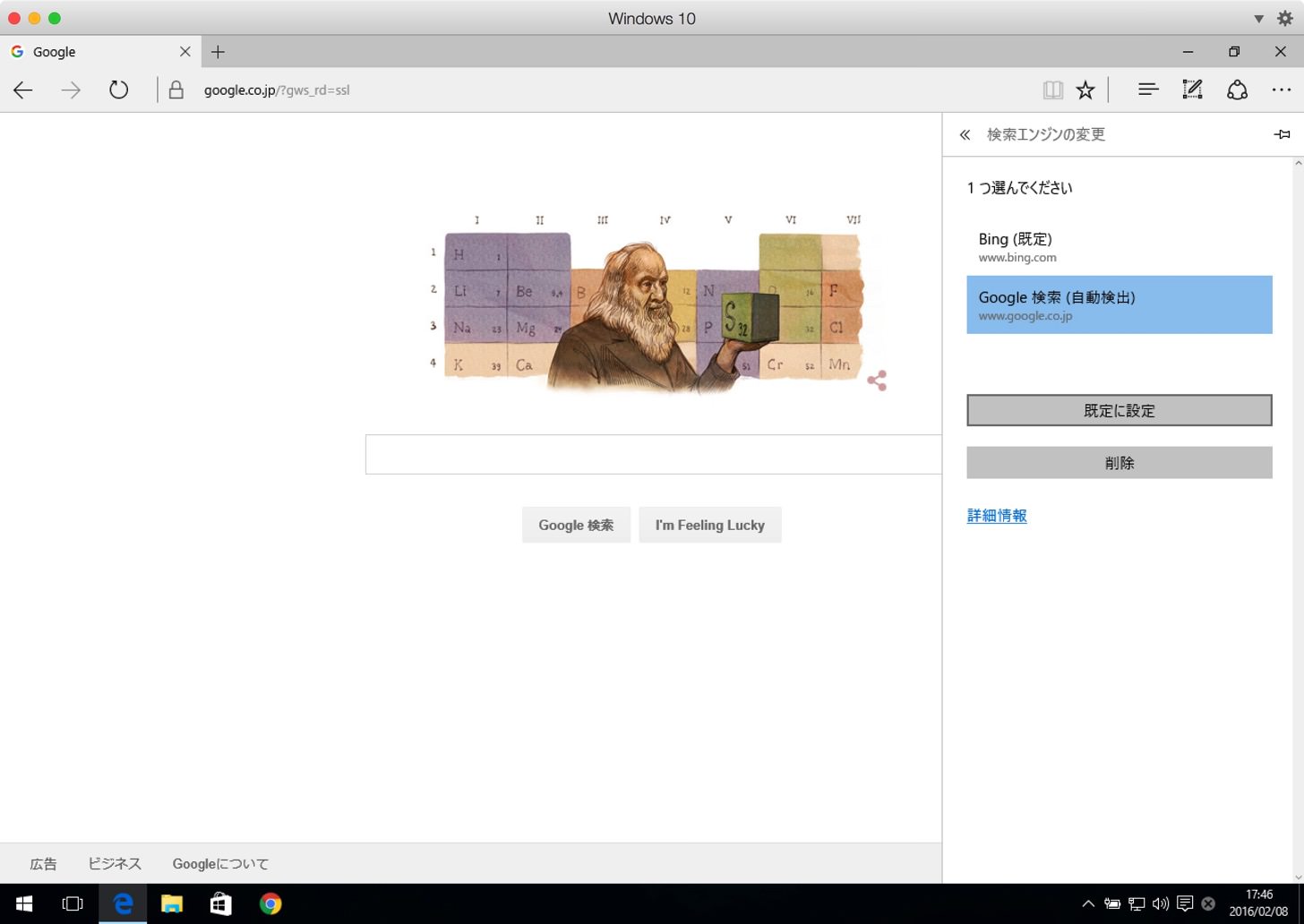Open the Mac window settings gear

[x=1285, y=19]
